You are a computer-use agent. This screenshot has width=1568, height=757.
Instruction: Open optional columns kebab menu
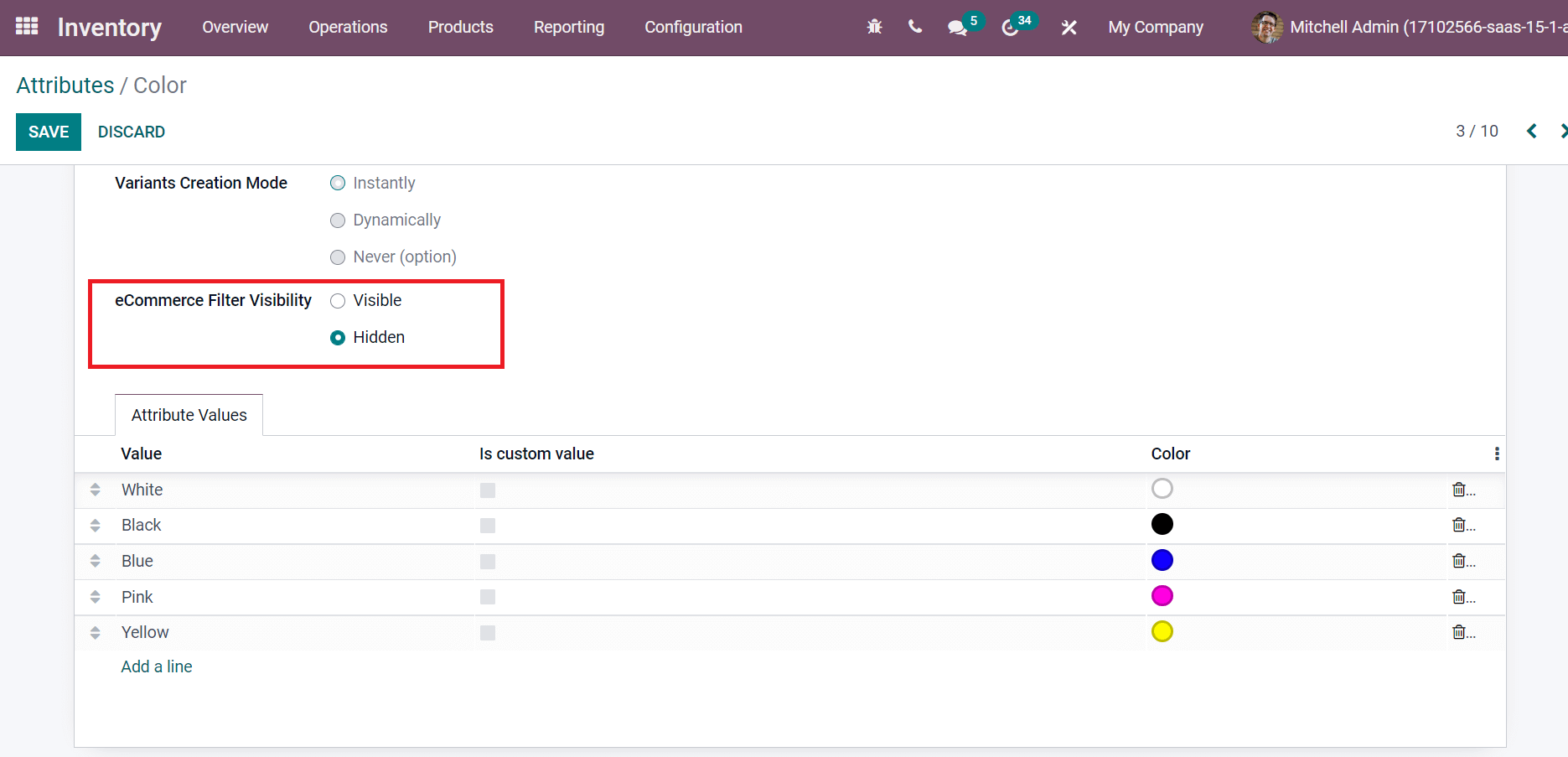1497,454
